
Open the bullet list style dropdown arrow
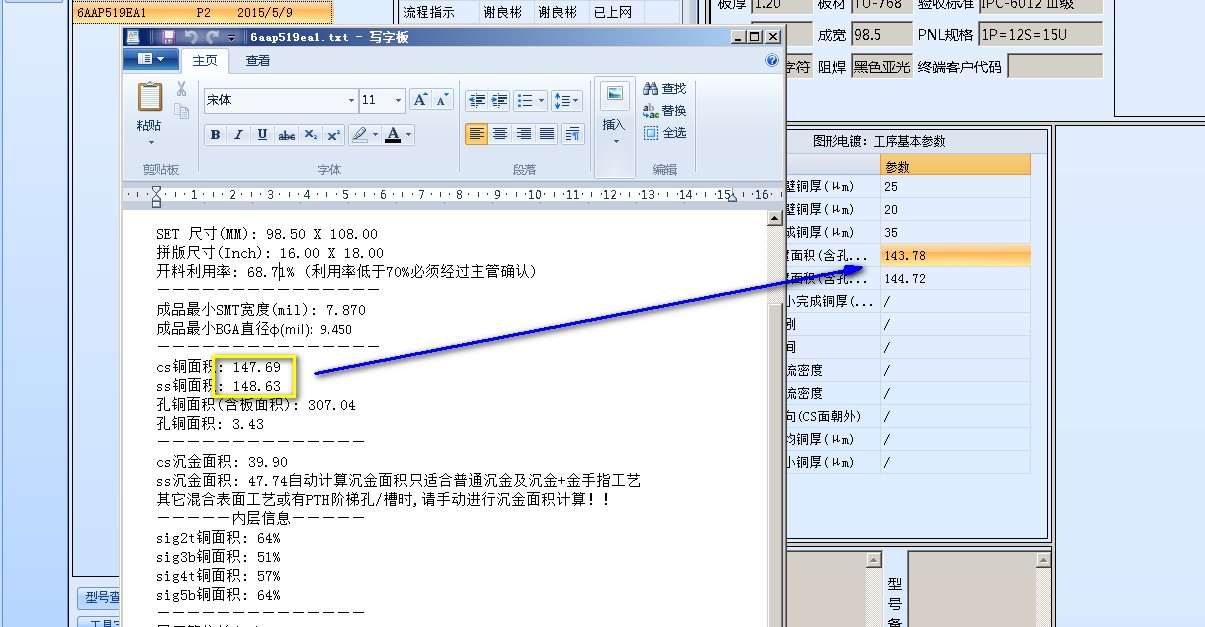click(x=542, y=100)
